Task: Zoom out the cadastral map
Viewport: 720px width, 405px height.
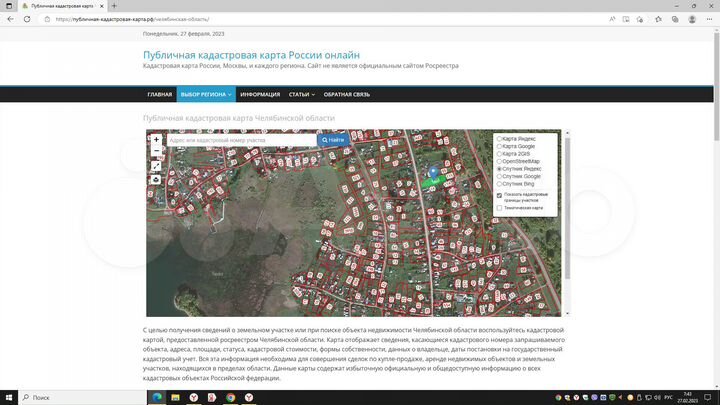Action: pyautogui.click(x=156, y=151)
